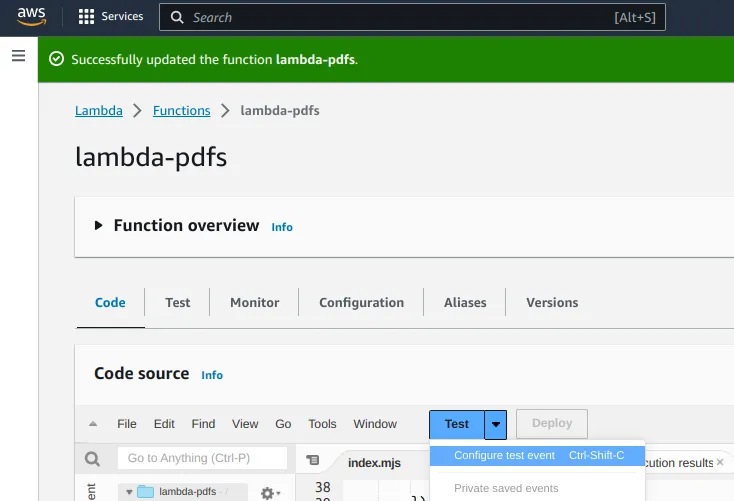This screenshot has height=501, width=734.
Task: Click the success checkmark icon in banner
Action: click(57, 59)
